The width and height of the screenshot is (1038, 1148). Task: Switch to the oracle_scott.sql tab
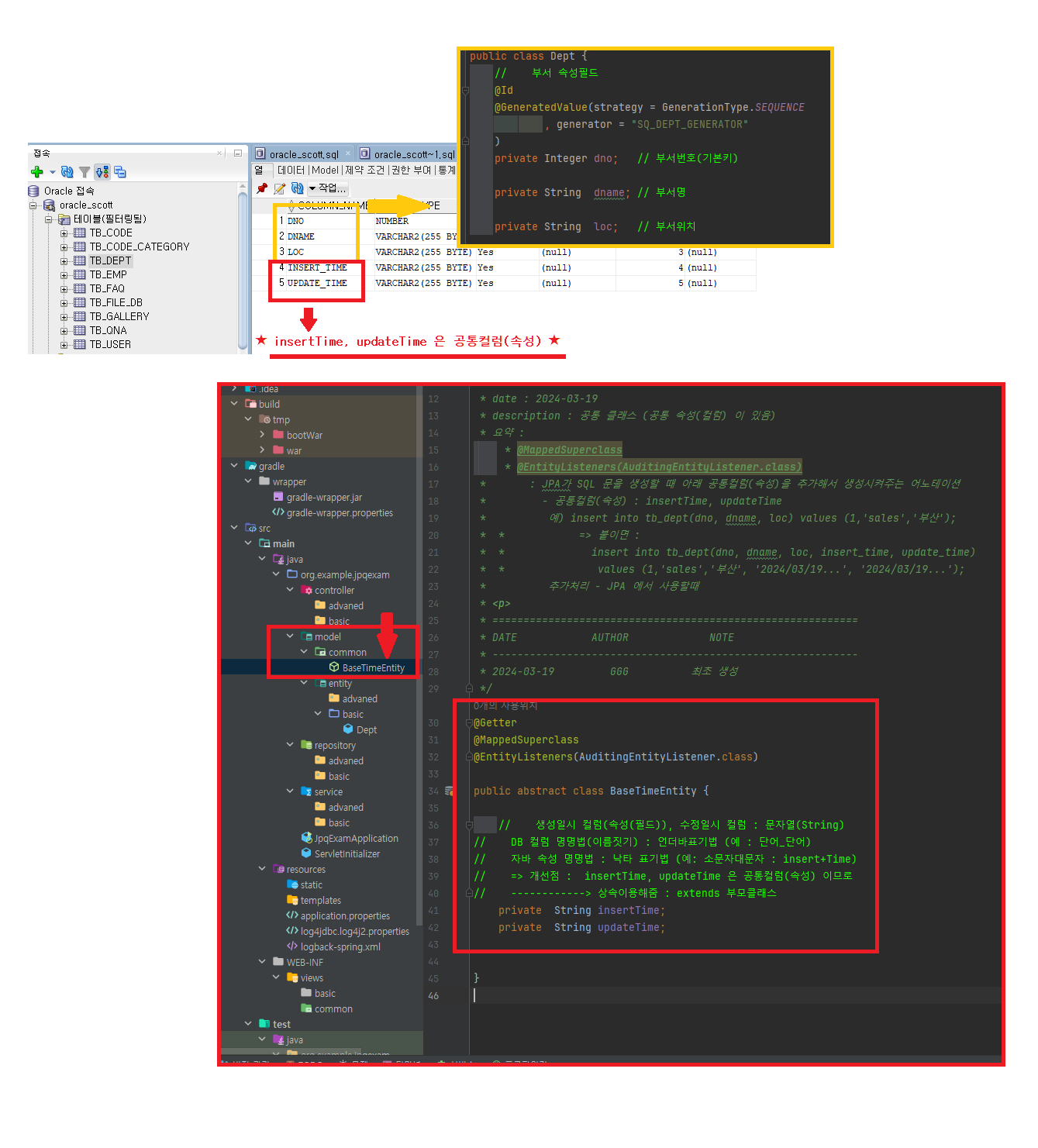point(304,154)
